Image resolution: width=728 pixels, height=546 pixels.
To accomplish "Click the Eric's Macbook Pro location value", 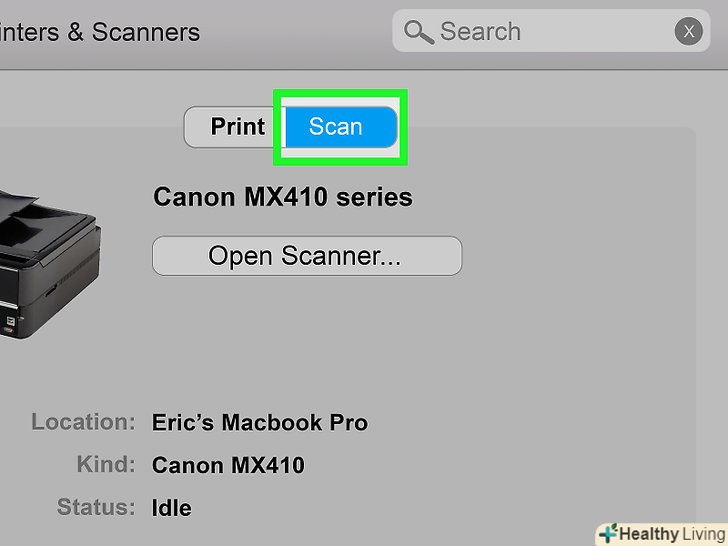I will 259,422.
